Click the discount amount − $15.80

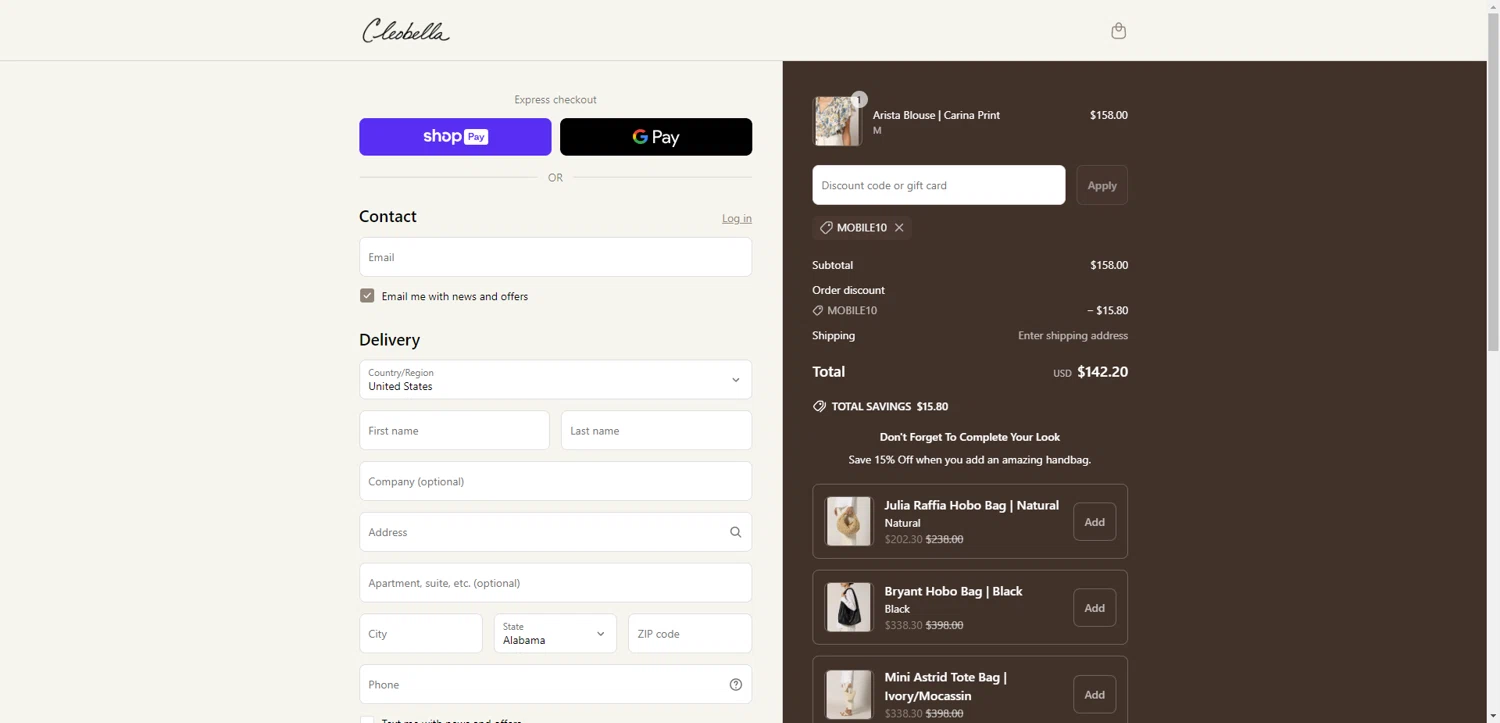pyautogui.click(x=1107, y=311)
